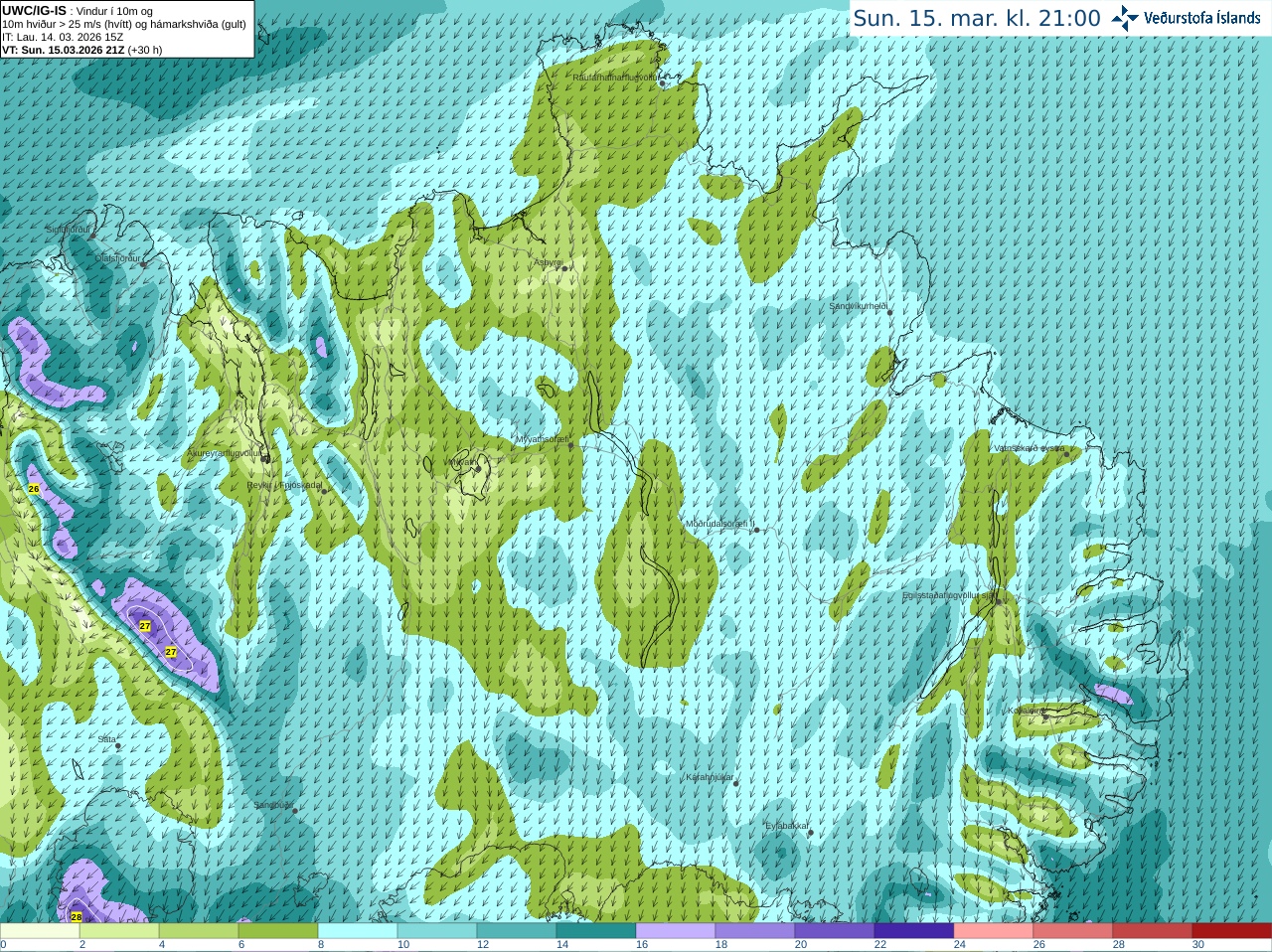The width and height of the screenshot is (1272, 952).
Task: Click the 'UWC/IG-IS : Vindur í 10m og' title
Action: pos(78,11)
